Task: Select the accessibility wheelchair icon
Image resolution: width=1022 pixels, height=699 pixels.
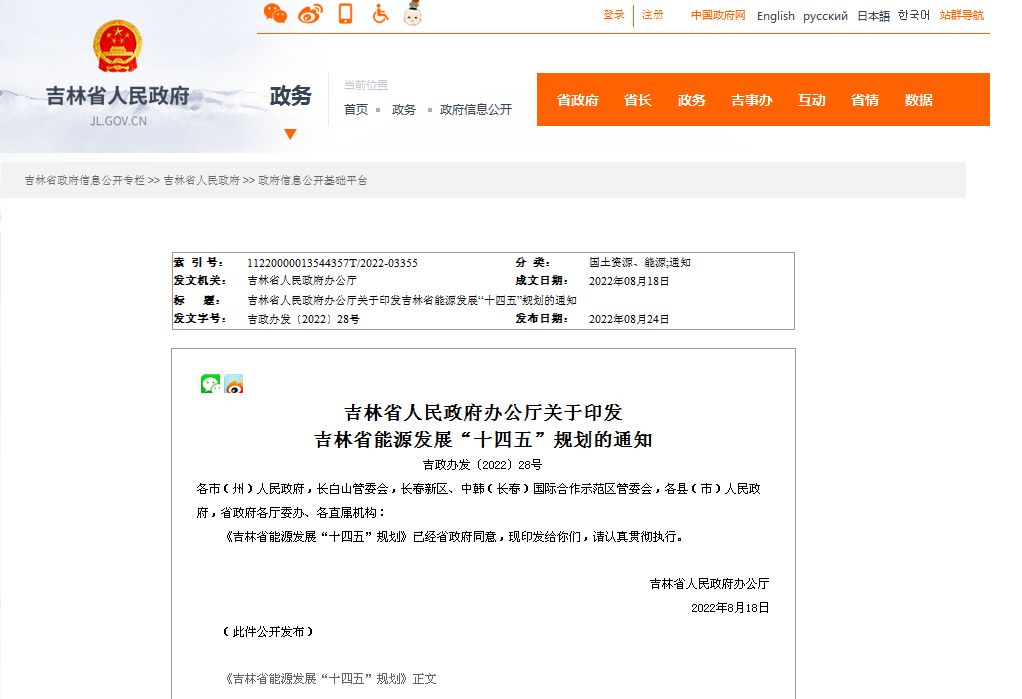Action: (x=379, y=14)
